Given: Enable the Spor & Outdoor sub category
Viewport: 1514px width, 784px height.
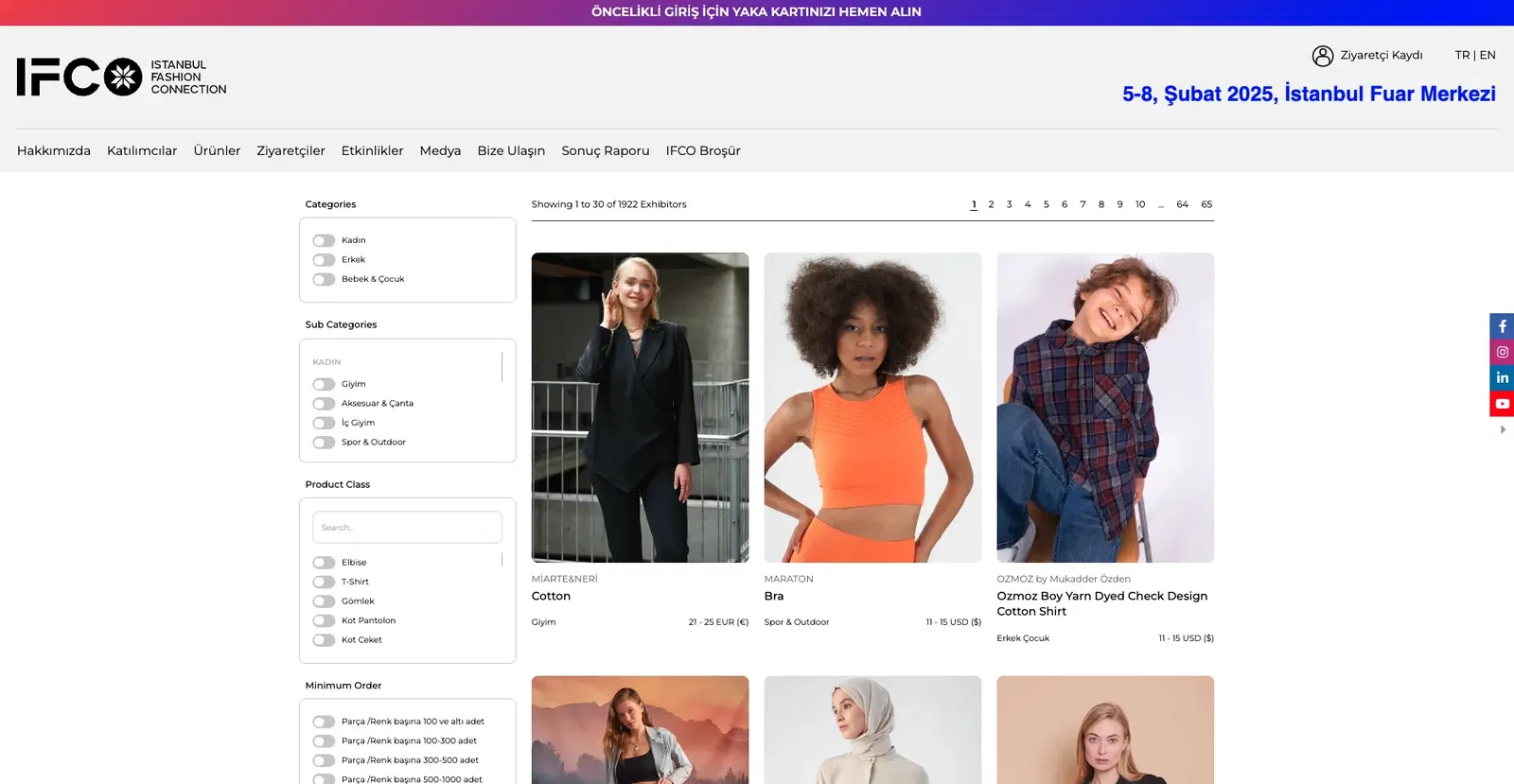Looking at the screenshot, I should (x=324, y=443).
